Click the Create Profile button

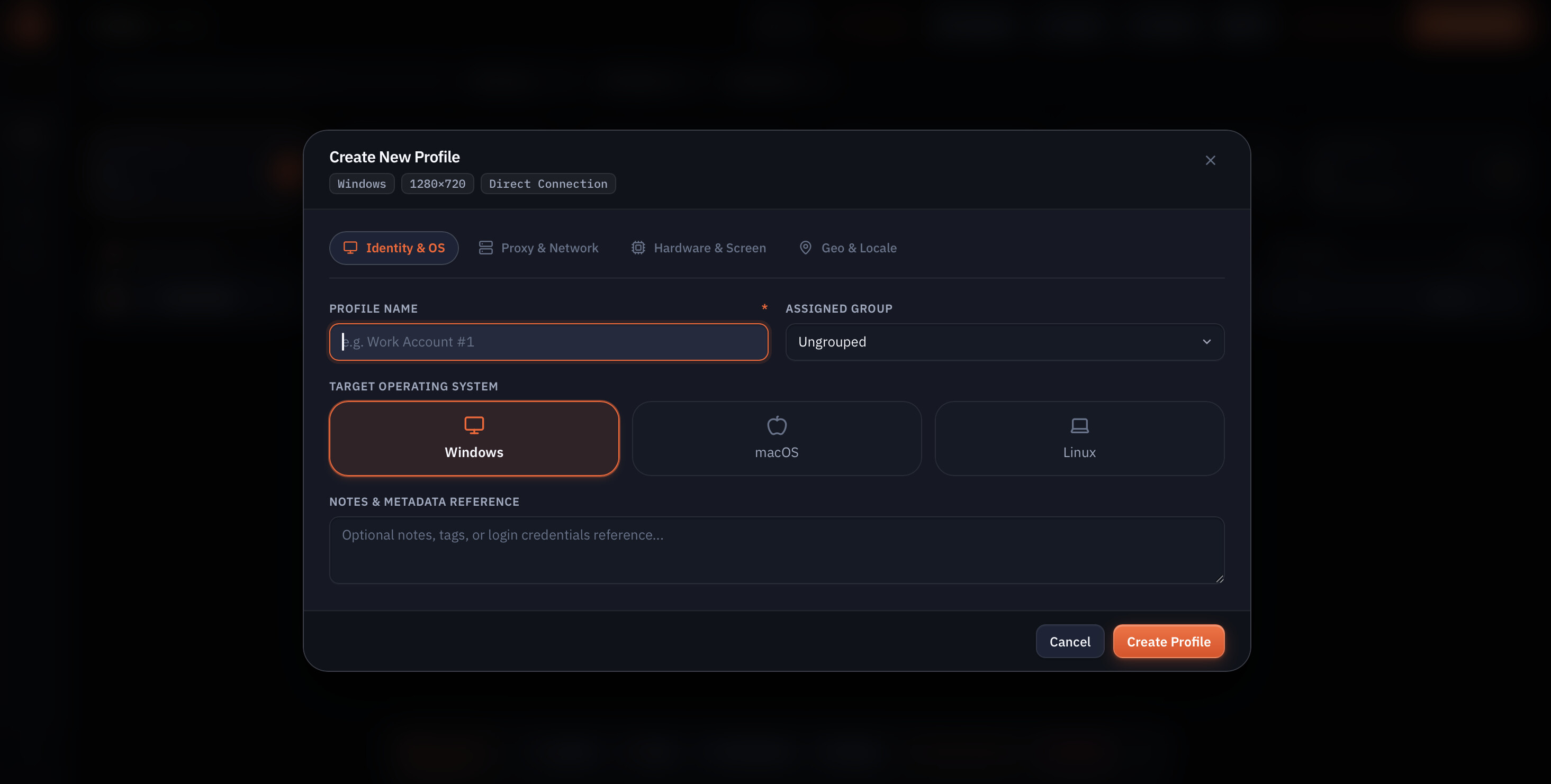tap(1169, 641)
